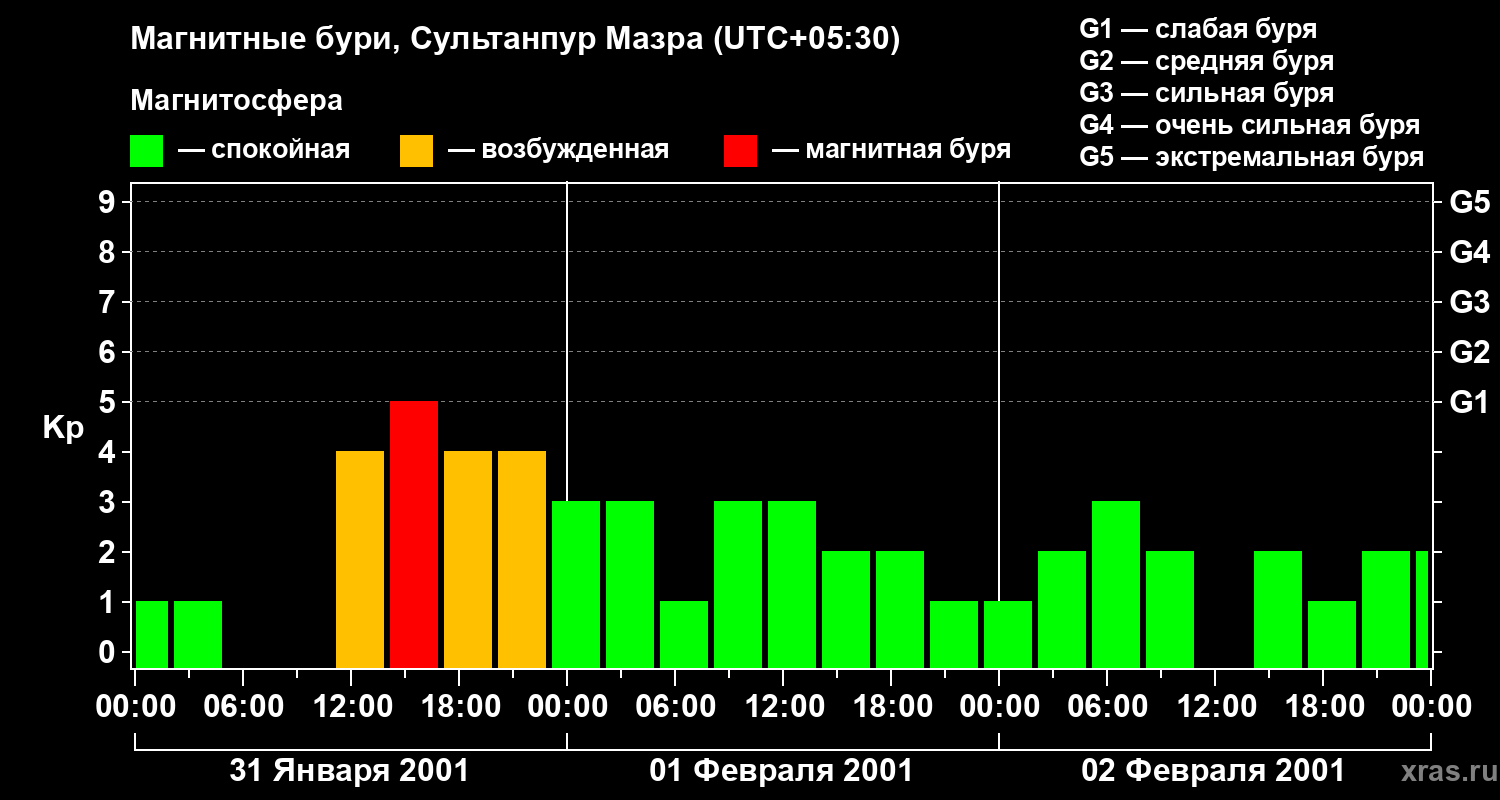The height and width of the screenshot is (800, 1500).
Task: Select the Kp 3 green bar on 02 February
Action: click(1116, 584)
